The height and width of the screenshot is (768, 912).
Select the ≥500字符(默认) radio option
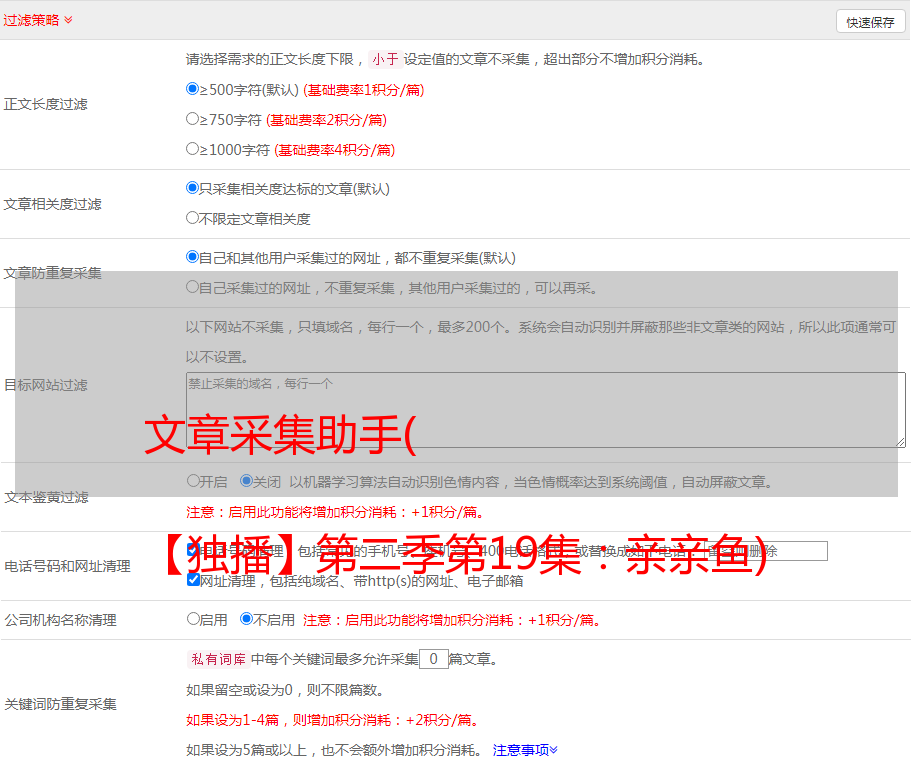coord(193,89)
